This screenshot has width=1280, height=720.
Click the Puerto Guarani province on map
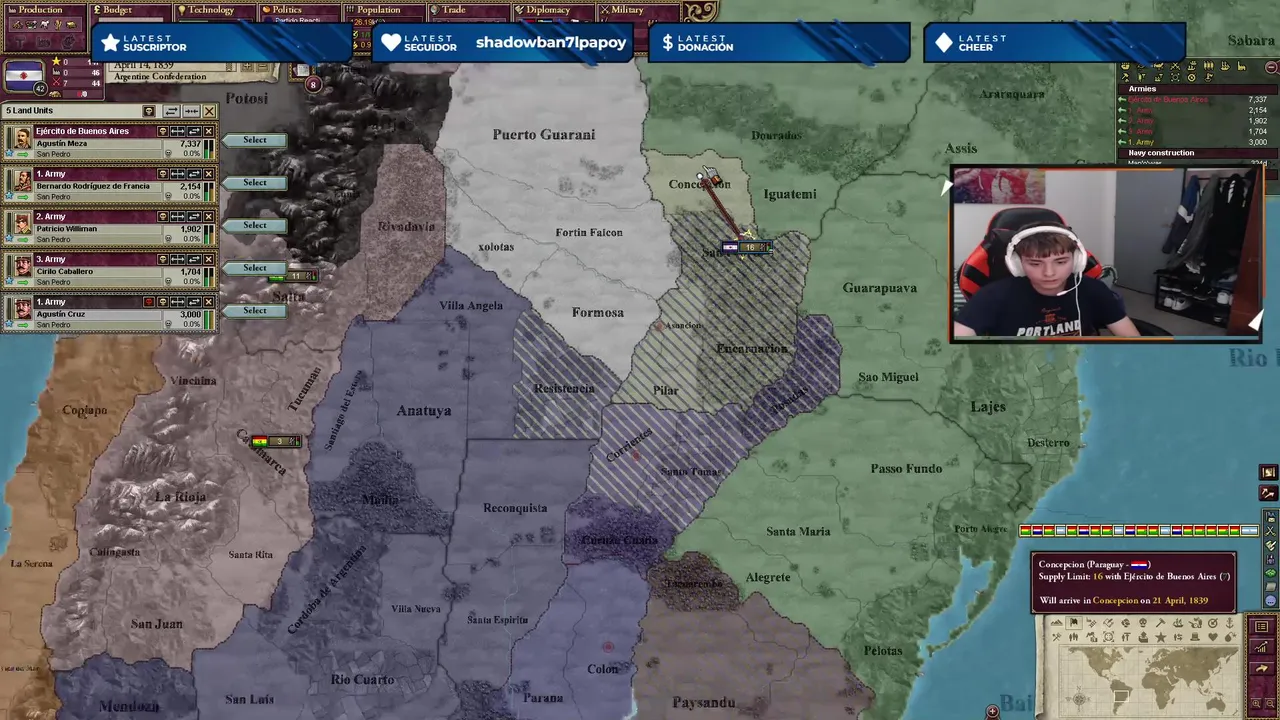pyautogui.click(x=543, y=134)
